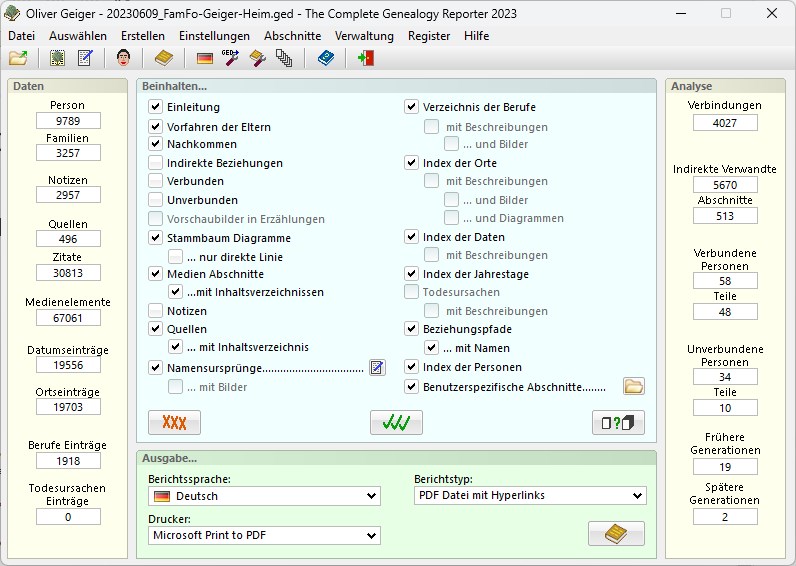Click the edit icon beside Namensursprünge
Image resolution: width=796 pixels, height=566 pixels.
coord(377,367)
